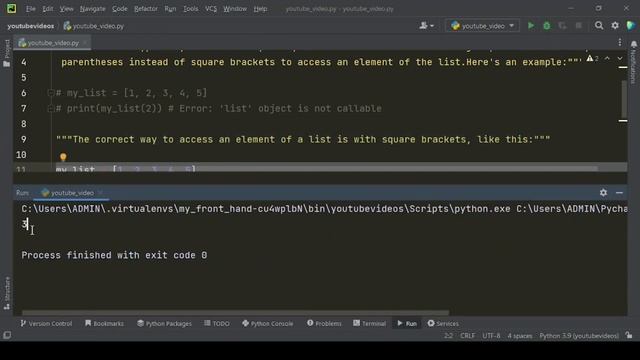This screenshot has height=360, width=640.
Task: Open the Code menu
Action: click(120, 9)
